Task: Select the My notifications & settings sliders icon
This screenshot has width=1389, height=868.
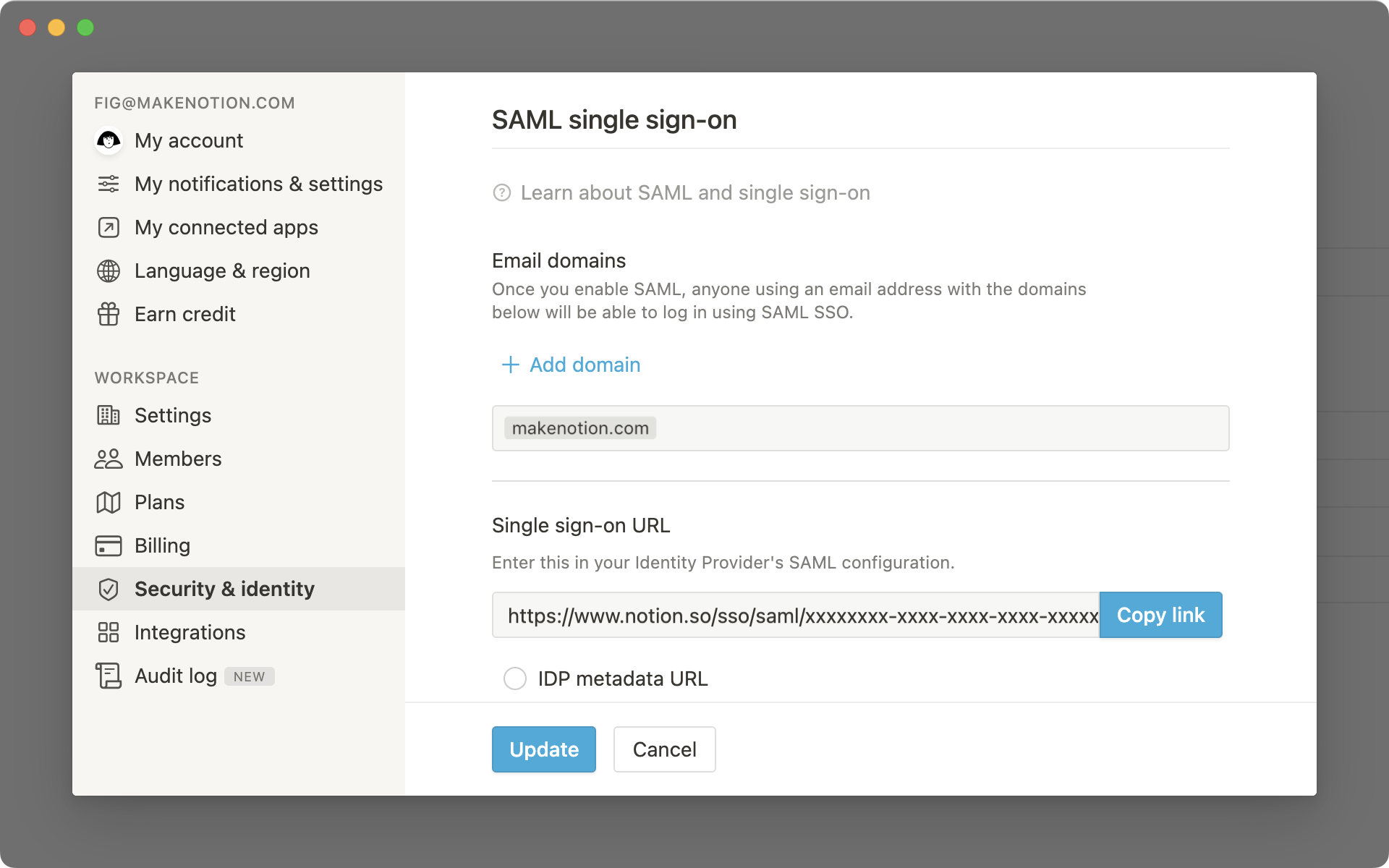Action: click(109, 184)
